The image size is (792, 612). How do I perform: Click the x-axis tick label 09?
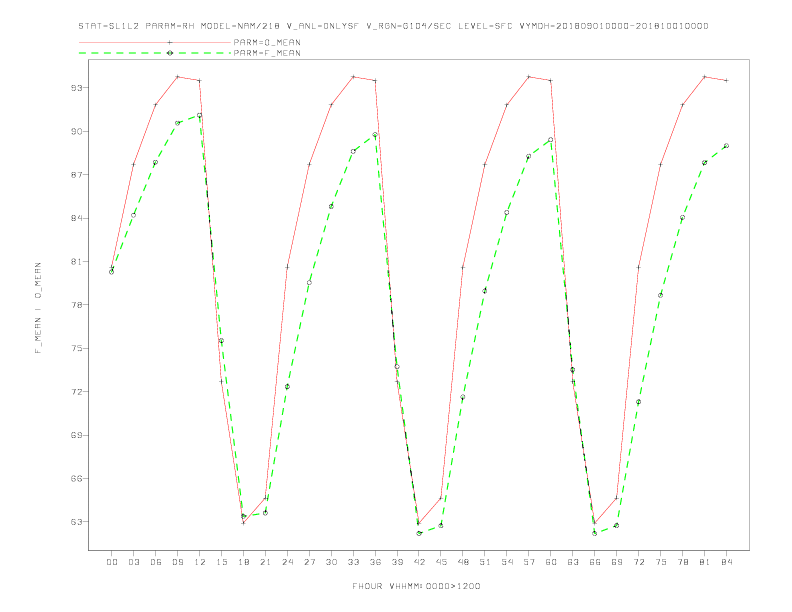pyautogui.click(x=178, y=562)
